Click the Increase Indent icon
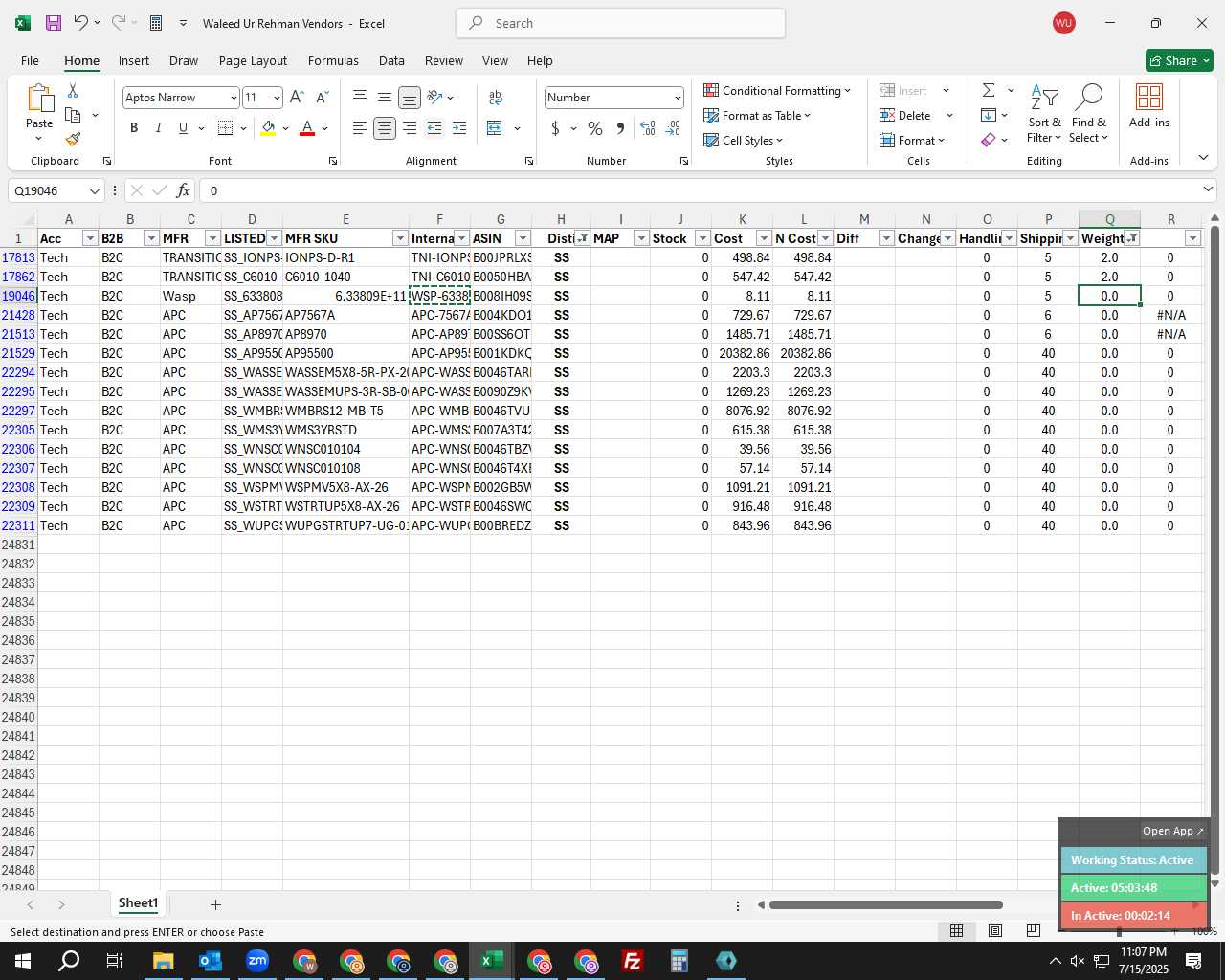The height and width of the screenshot is (980, 1225). [459, 127]
